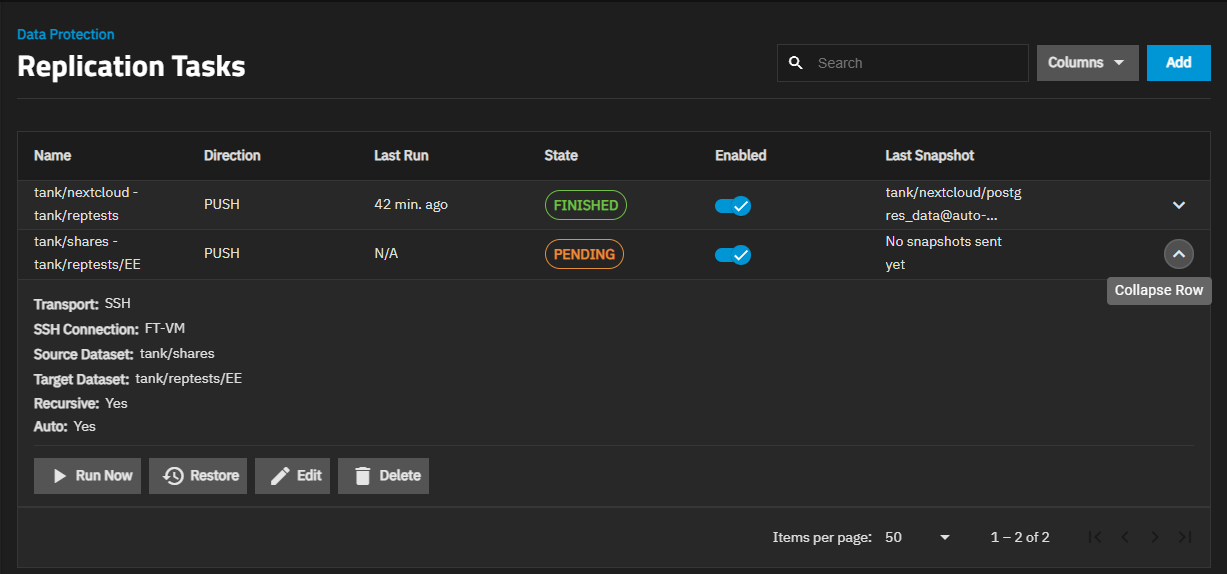Go to the next page
This screenshot has height=574, width=1227.
click(x=1155, y=537)
